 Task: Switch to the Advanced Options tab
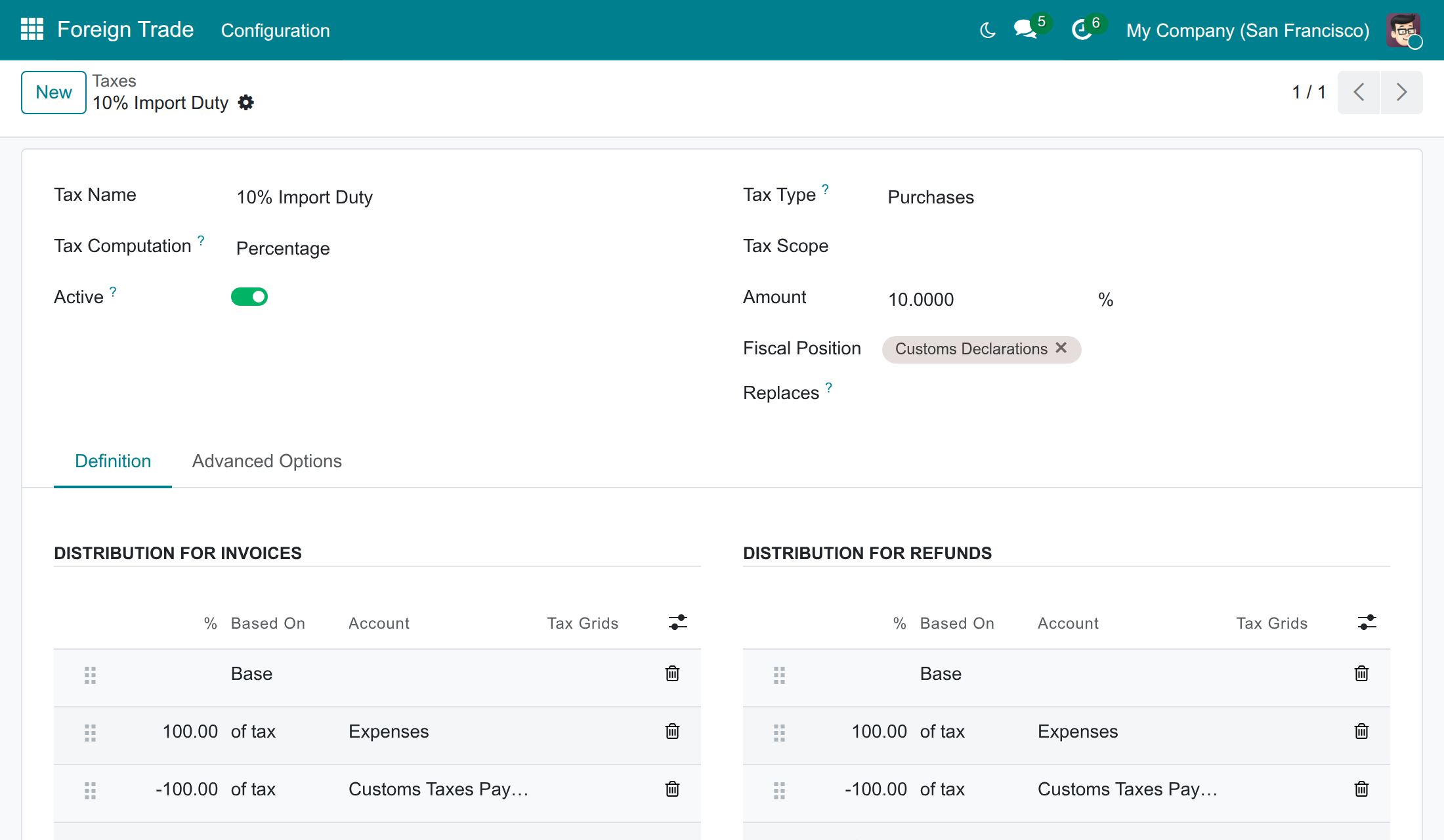point(267,461)
